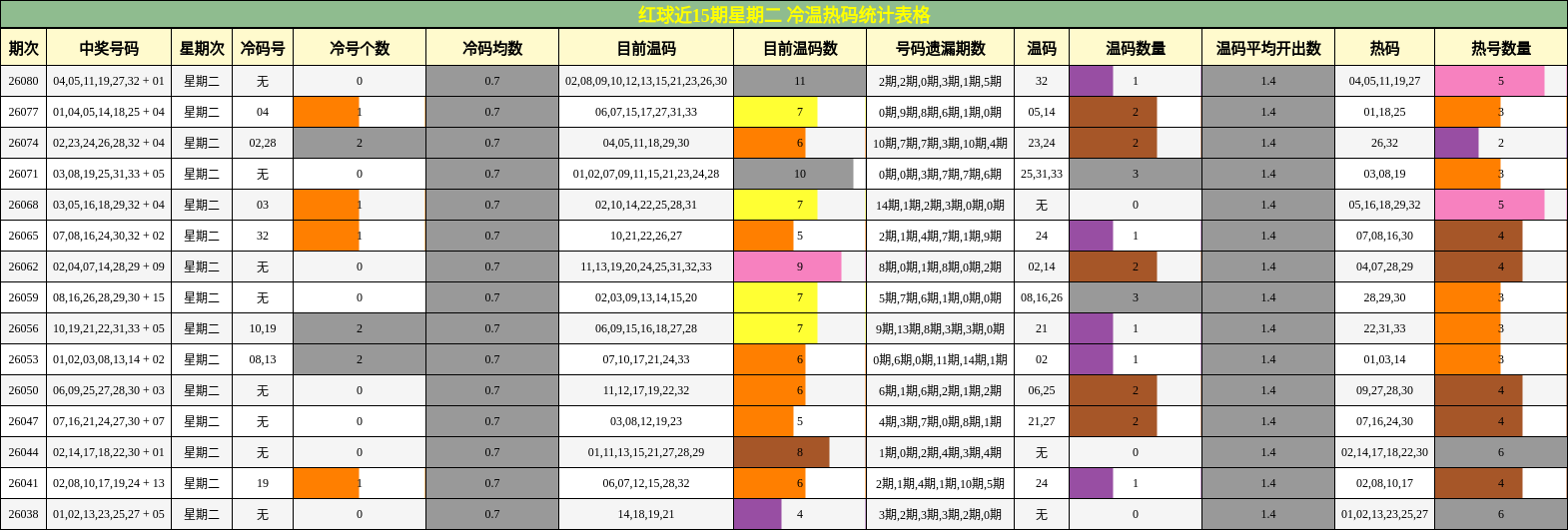The height and width of the screenshot is (530, 1568).
Task: Click hot code cell 05,16,18,29,32
Action: coord(1384,205)
